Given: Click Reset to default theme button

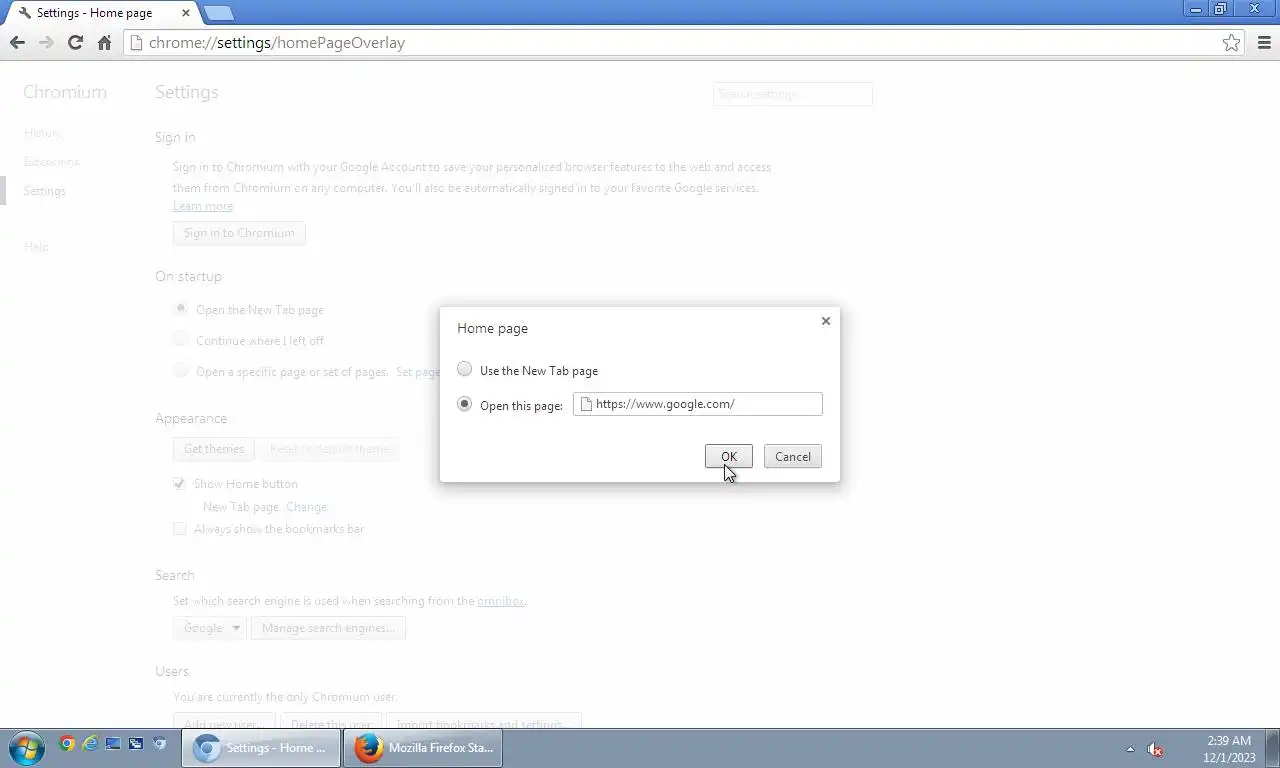Looking at the screenshot, I should (329, 449).
